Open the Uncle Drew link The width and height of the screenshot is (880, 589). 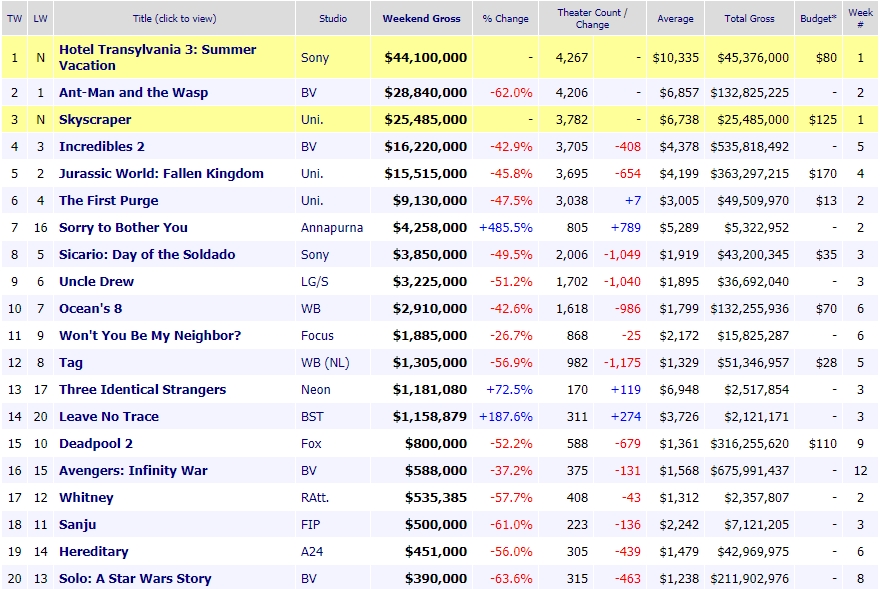[x=97, y=281]
